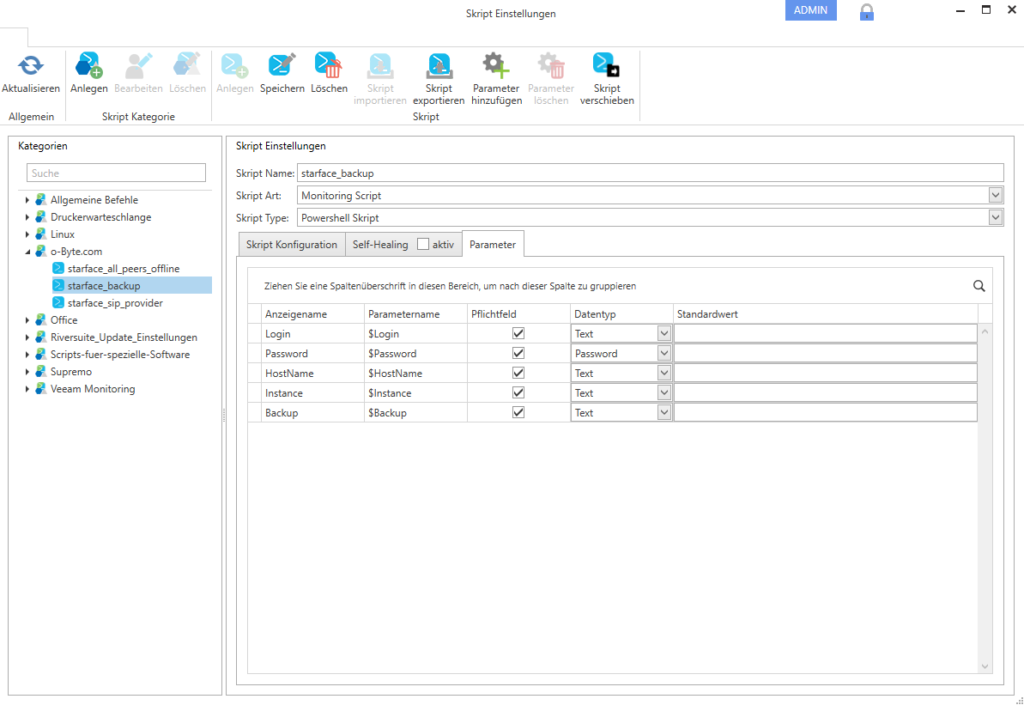Click the search magnifier in parameter grid
This screenshot has height=705, width=1024.
click(979, 286)
